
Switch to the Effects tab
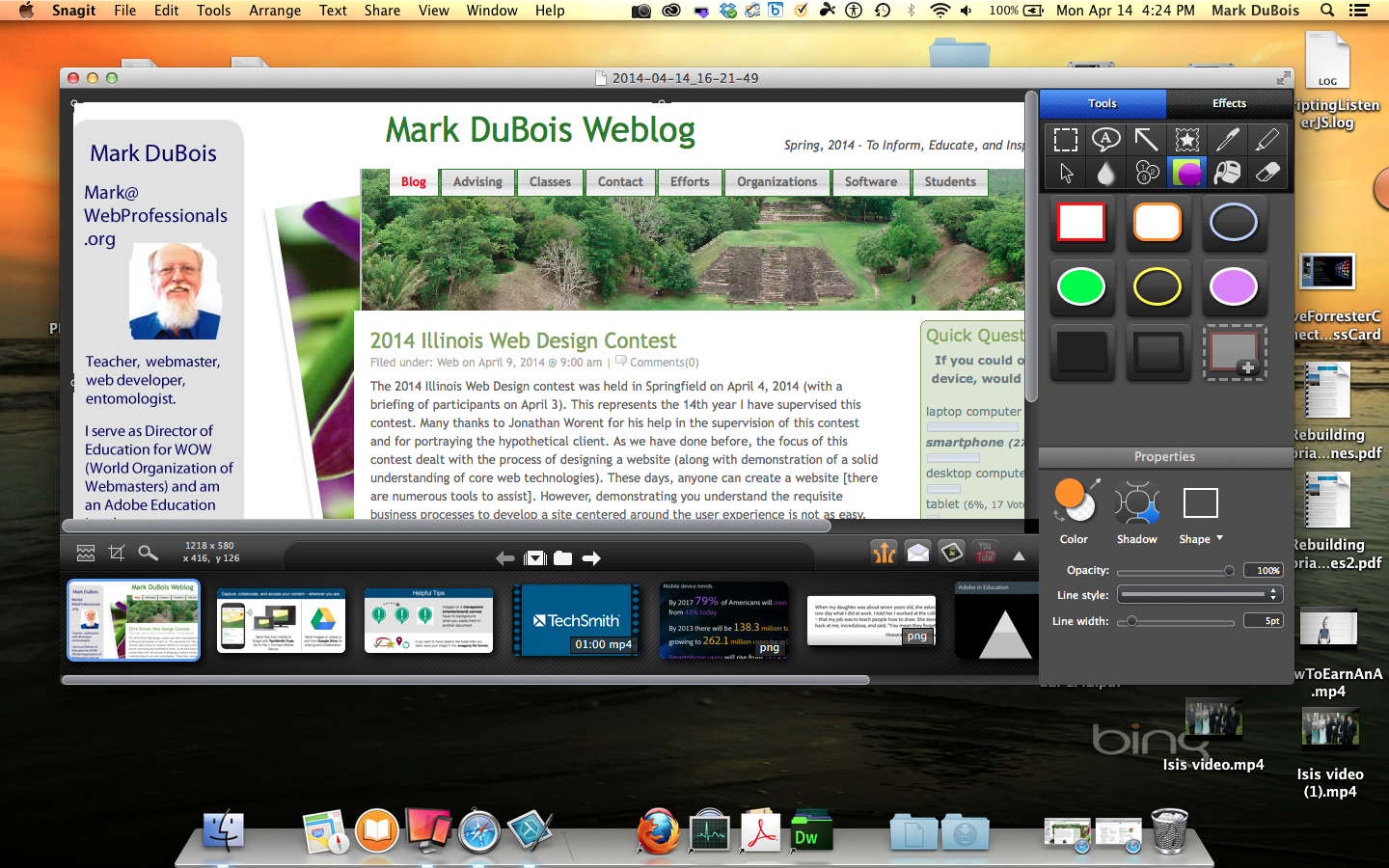pyautogui.click(x=1229, y=103)
